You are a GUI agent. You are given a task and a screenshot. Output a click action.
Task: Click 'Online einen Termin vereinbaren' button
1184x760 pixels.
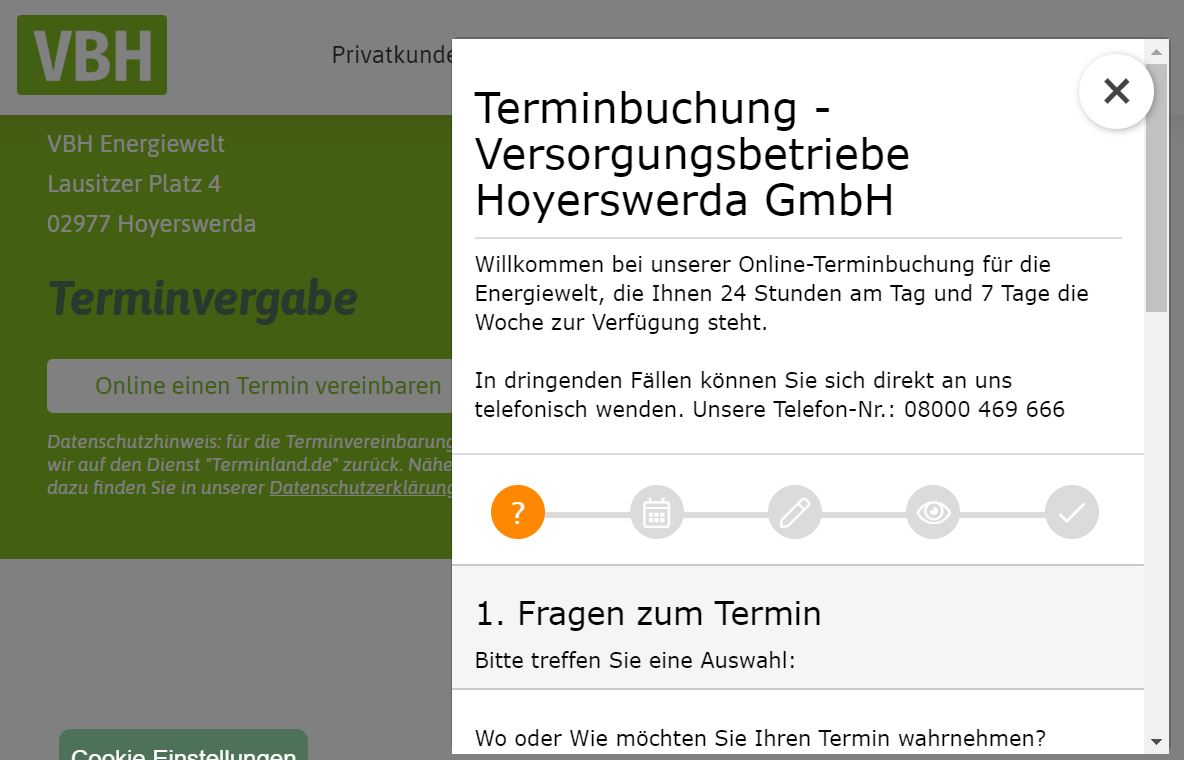pos(250,385)
